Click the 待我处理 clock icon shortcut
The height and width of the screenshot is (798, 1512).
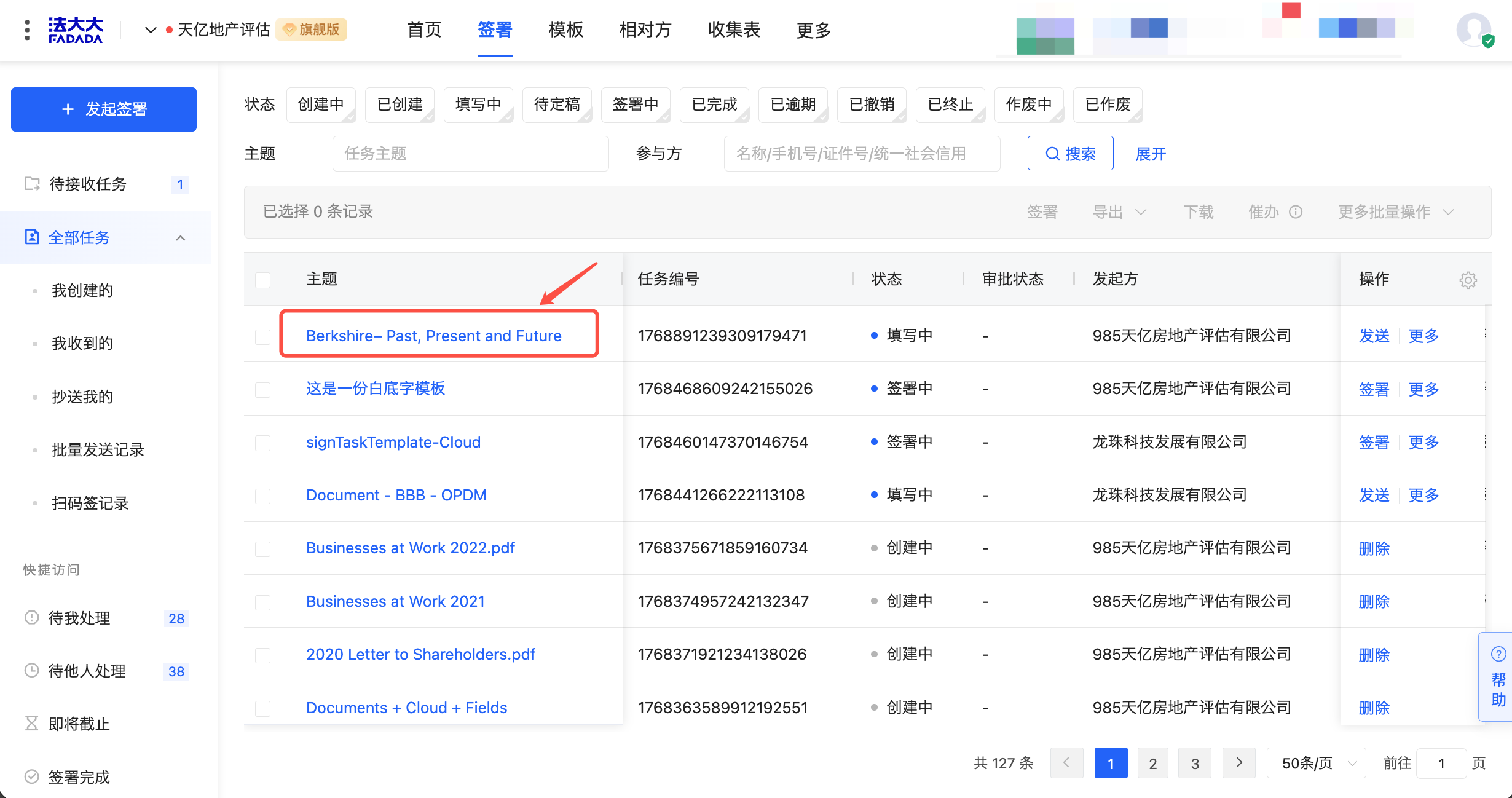(x=31, y=617)
